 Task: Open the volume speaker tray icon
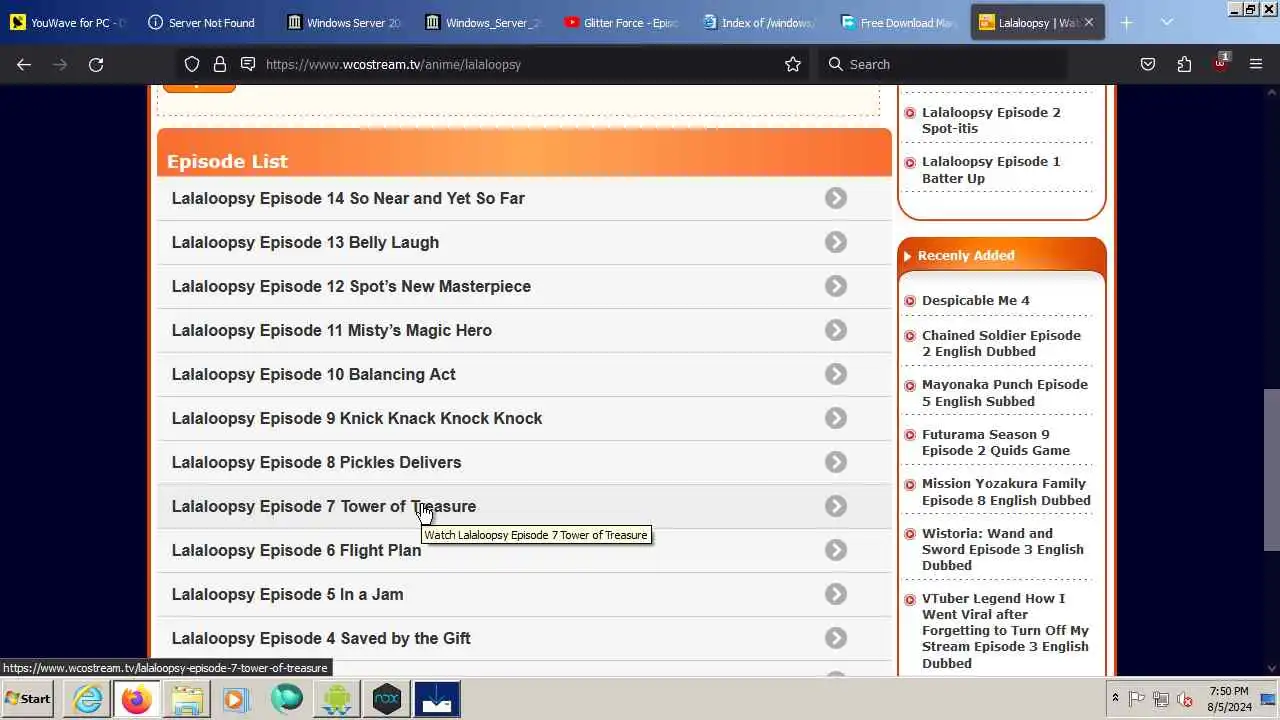[x=1185, y=699]
